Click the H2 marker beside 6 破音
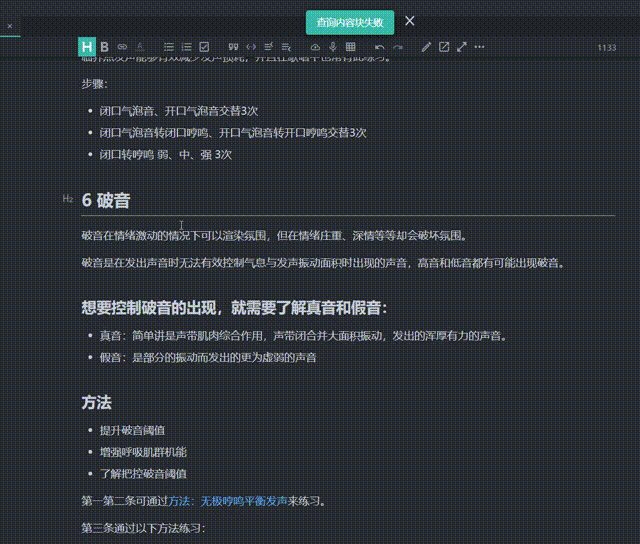Image resolution: width=640 pixels, height=544 pixels. click(68, 199)
